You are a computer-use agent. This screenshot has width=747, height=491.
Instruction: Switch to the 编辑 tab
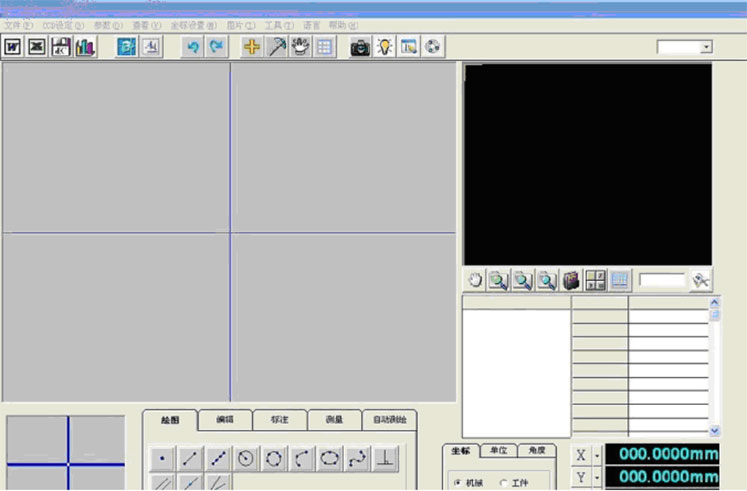pyautogui.click(x=225, y=421)
